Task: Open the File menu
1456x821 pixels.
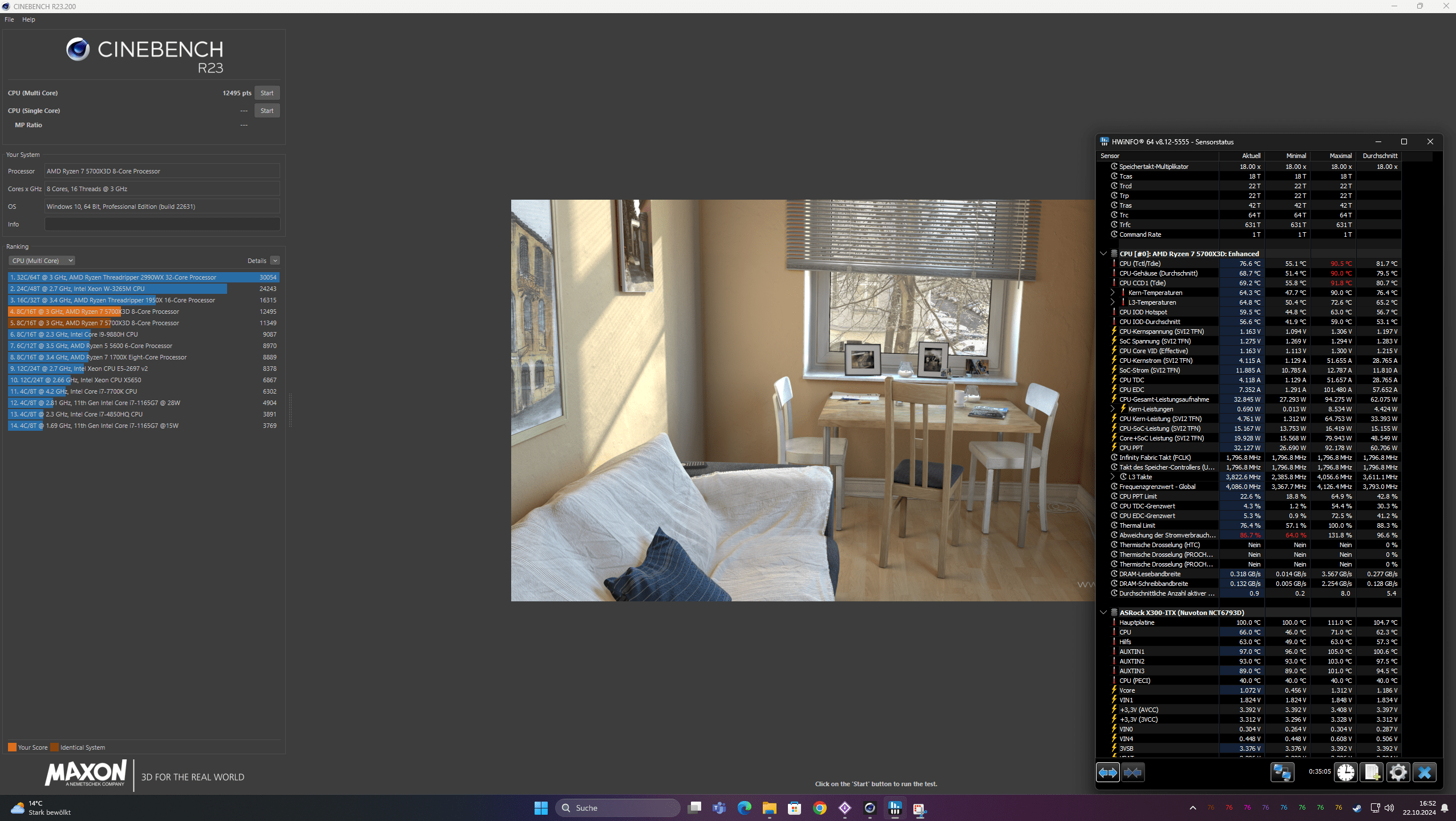Action: 9,19
